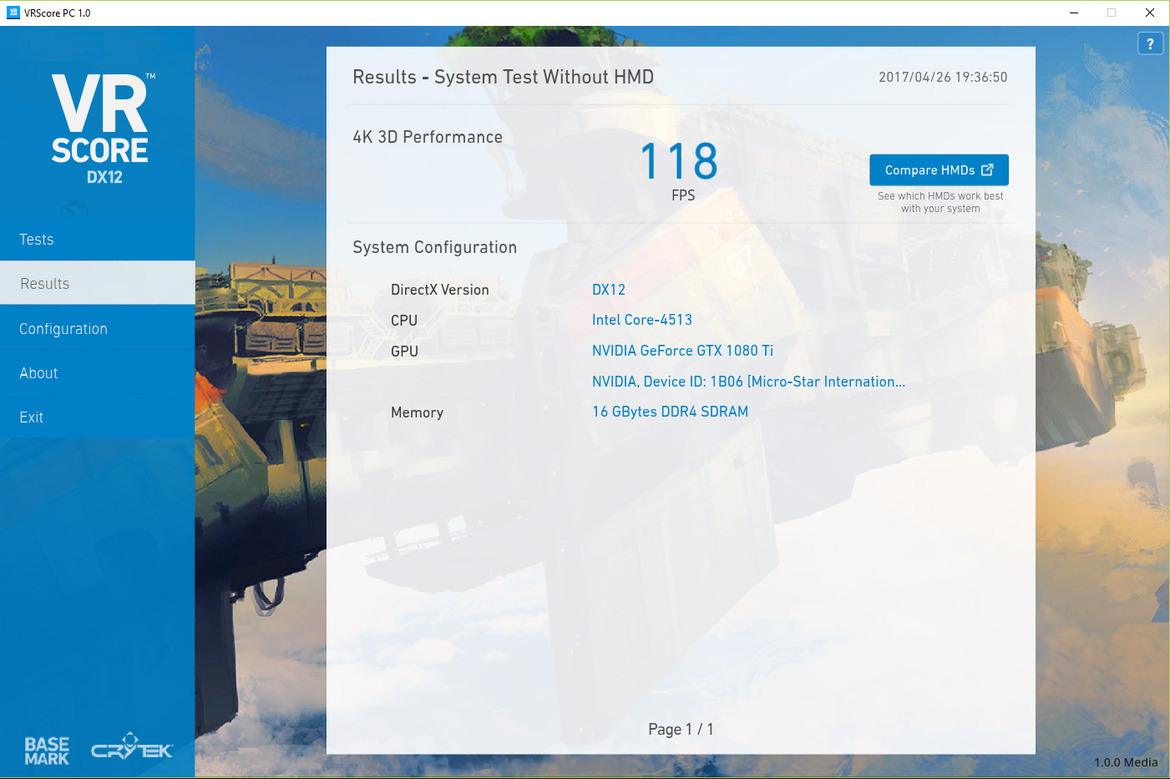
Task: Click the 1.0.0 Media version text
Action: click(x=1125, y=762)
